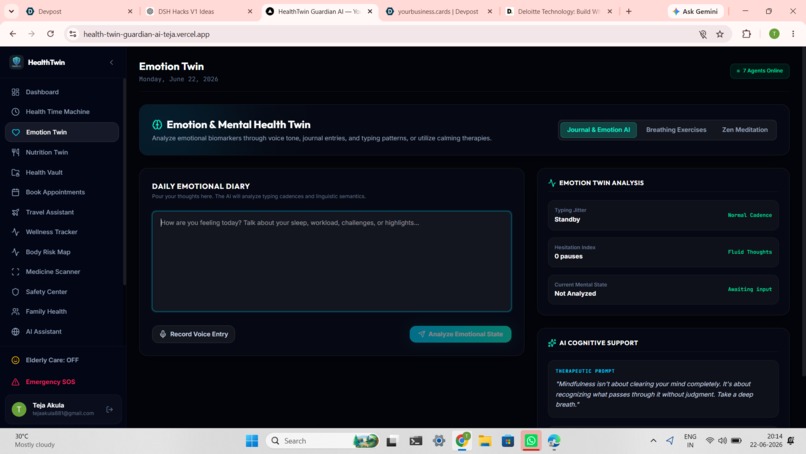This screenshot has width=806, height=454.
Task: Click the Health Time Machine clock icon
Action: coord(15,112)
